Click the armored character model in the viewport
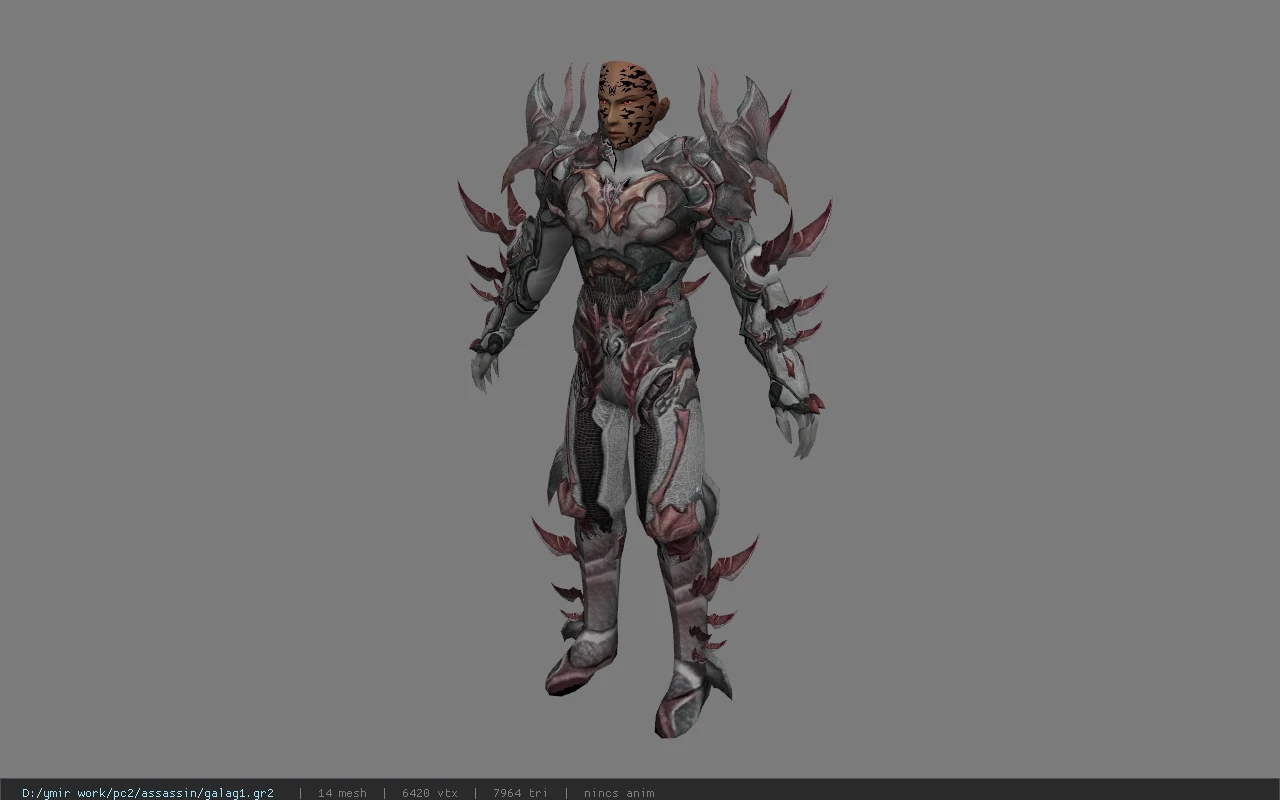The width and height of the screenshot is (1280, 800). (x=645, y=400)
